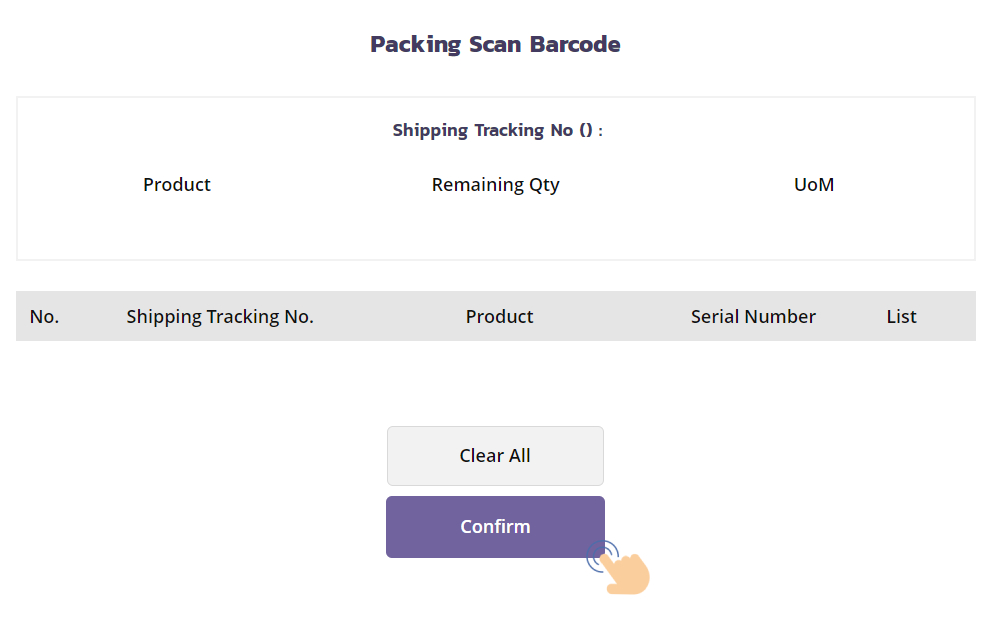Click the List column header
The width and height of the screenshot is (997, 629).
(901, 317)
